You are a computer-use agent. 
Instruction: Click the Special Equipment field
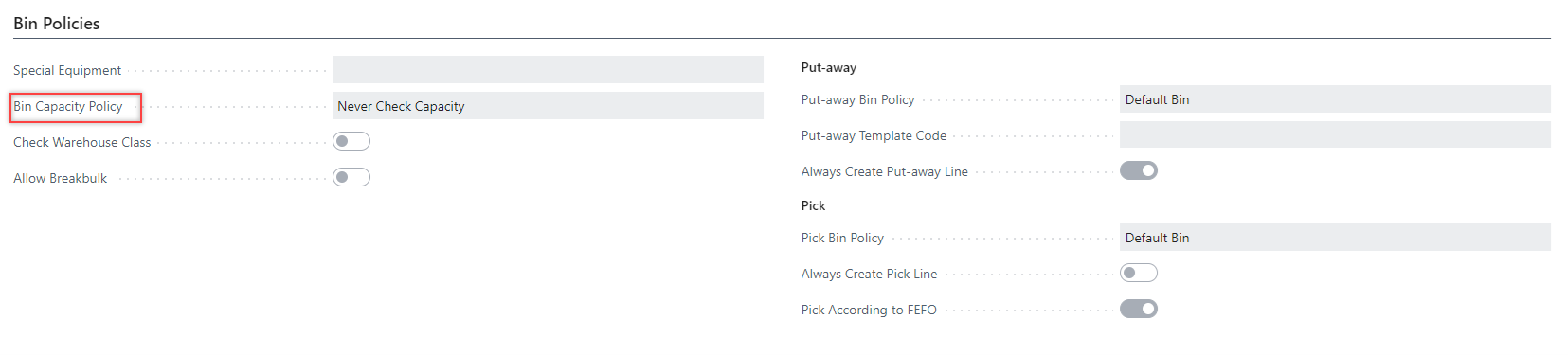548,70
